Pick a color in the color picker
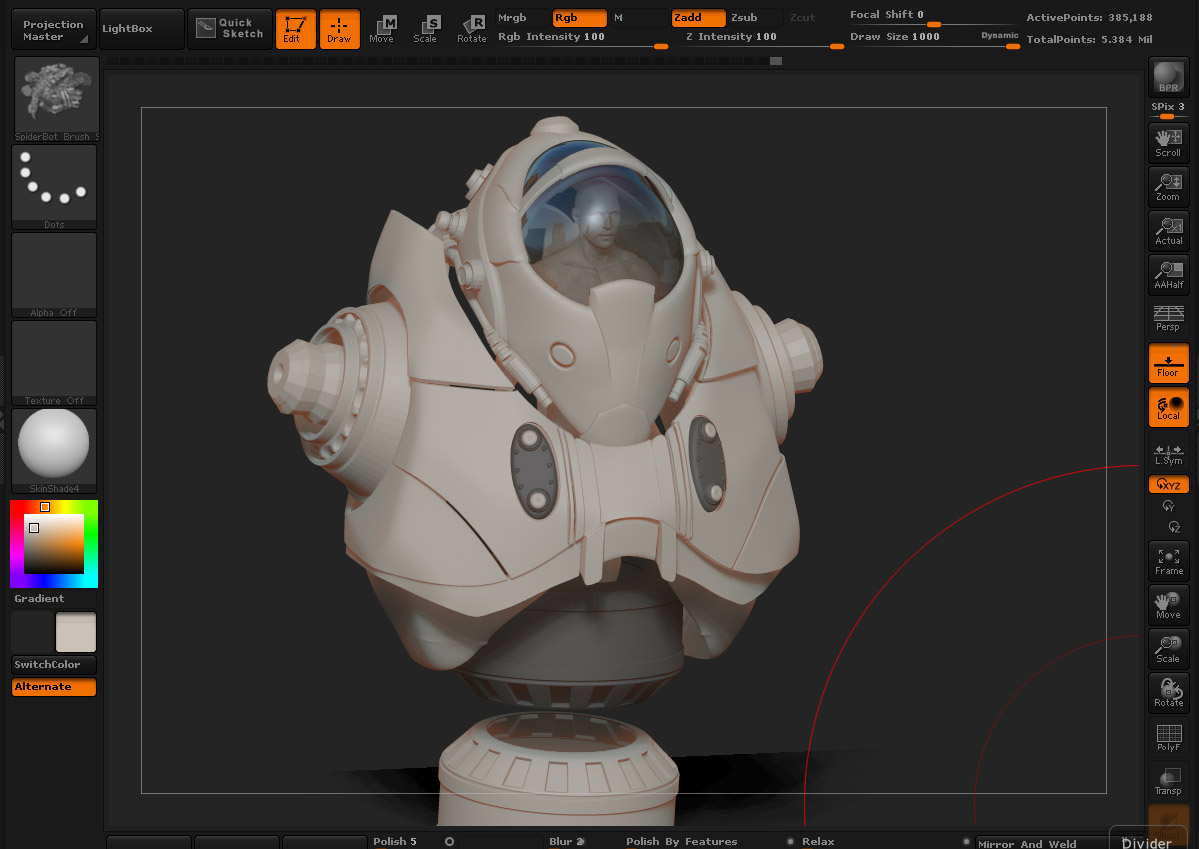This screenshot has height=849, width=1199. coord(54,544)
